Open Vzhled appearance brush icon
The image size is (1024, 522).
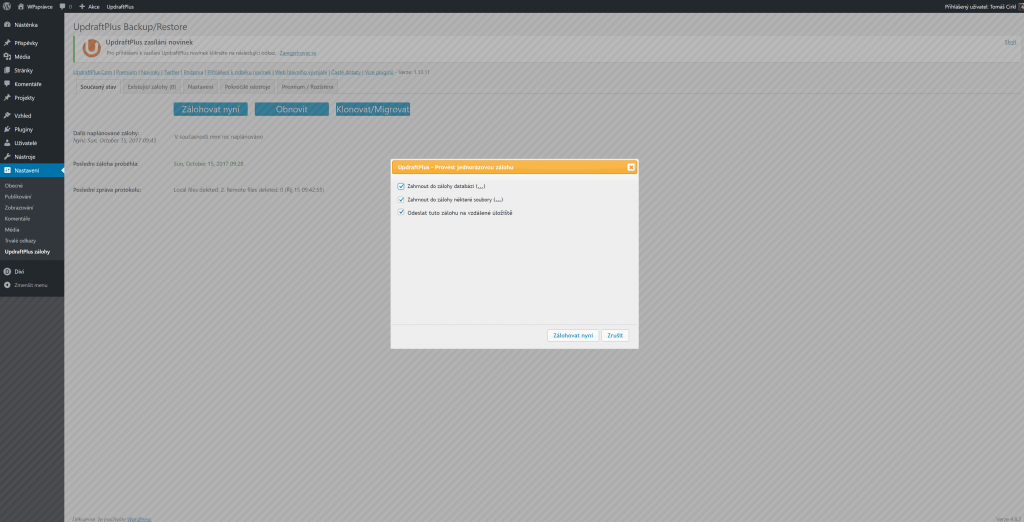click(7, 115)
